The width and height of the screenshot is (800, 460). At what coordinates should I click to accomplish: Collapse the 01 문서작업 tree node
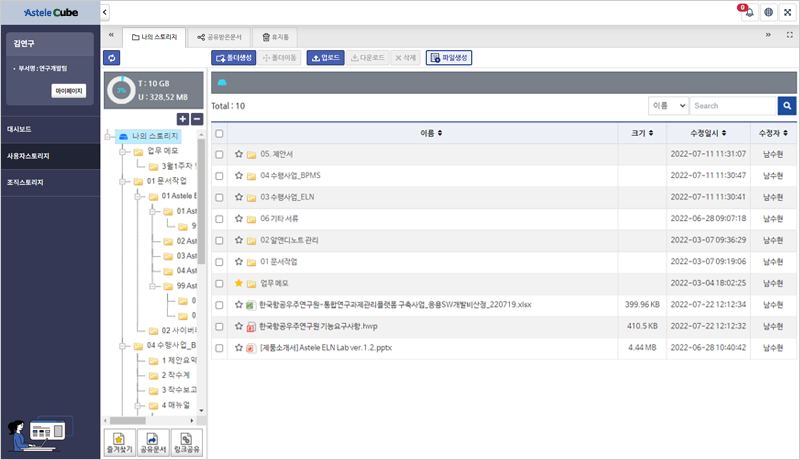(x=123, y=181)
